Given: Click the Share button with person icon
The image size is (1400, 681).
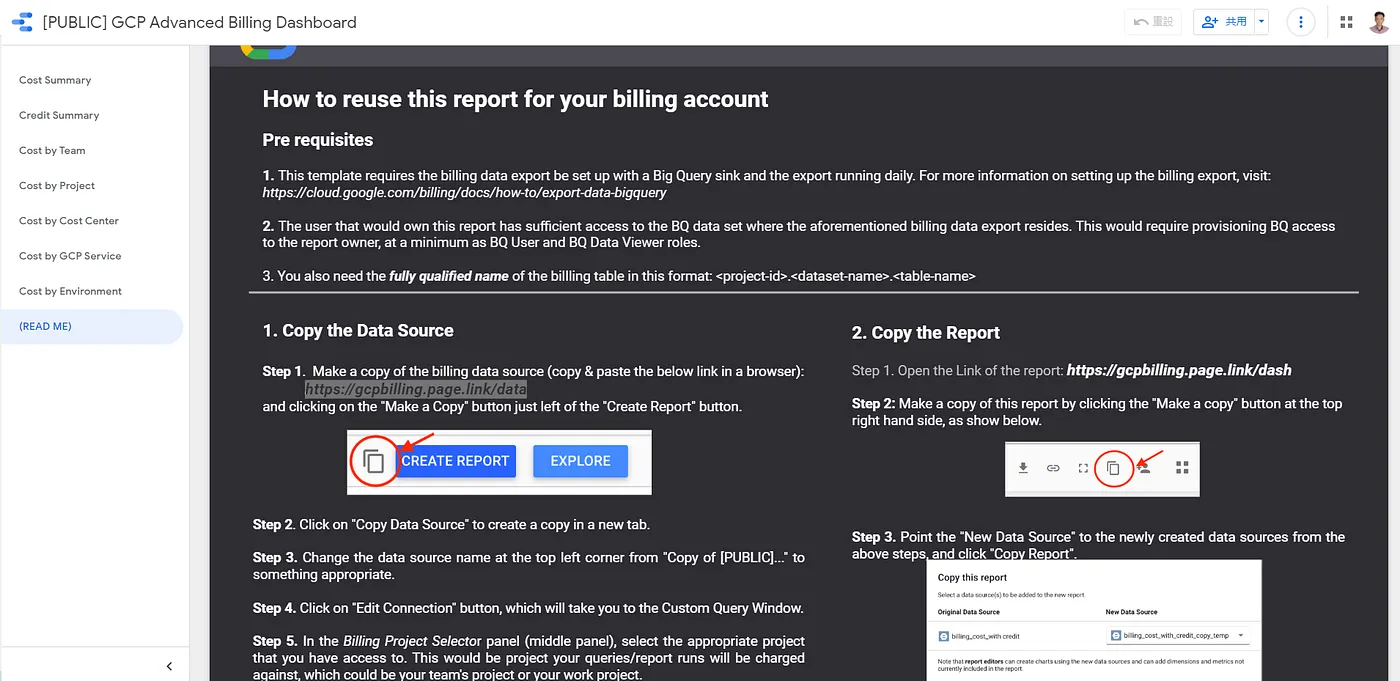Looking at the screenshot, I should (1224, 22).
